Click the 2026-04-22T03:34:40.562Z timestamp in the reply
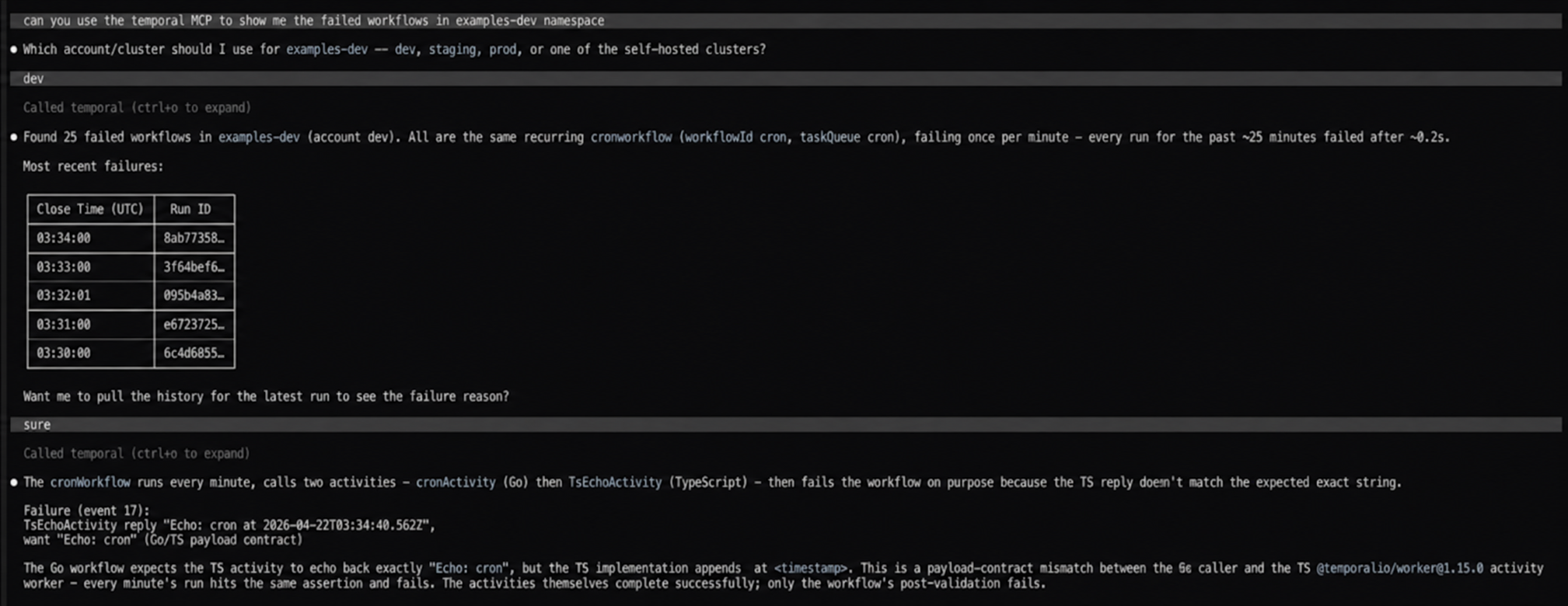1568x606 pixels. (x=345, y=526)
